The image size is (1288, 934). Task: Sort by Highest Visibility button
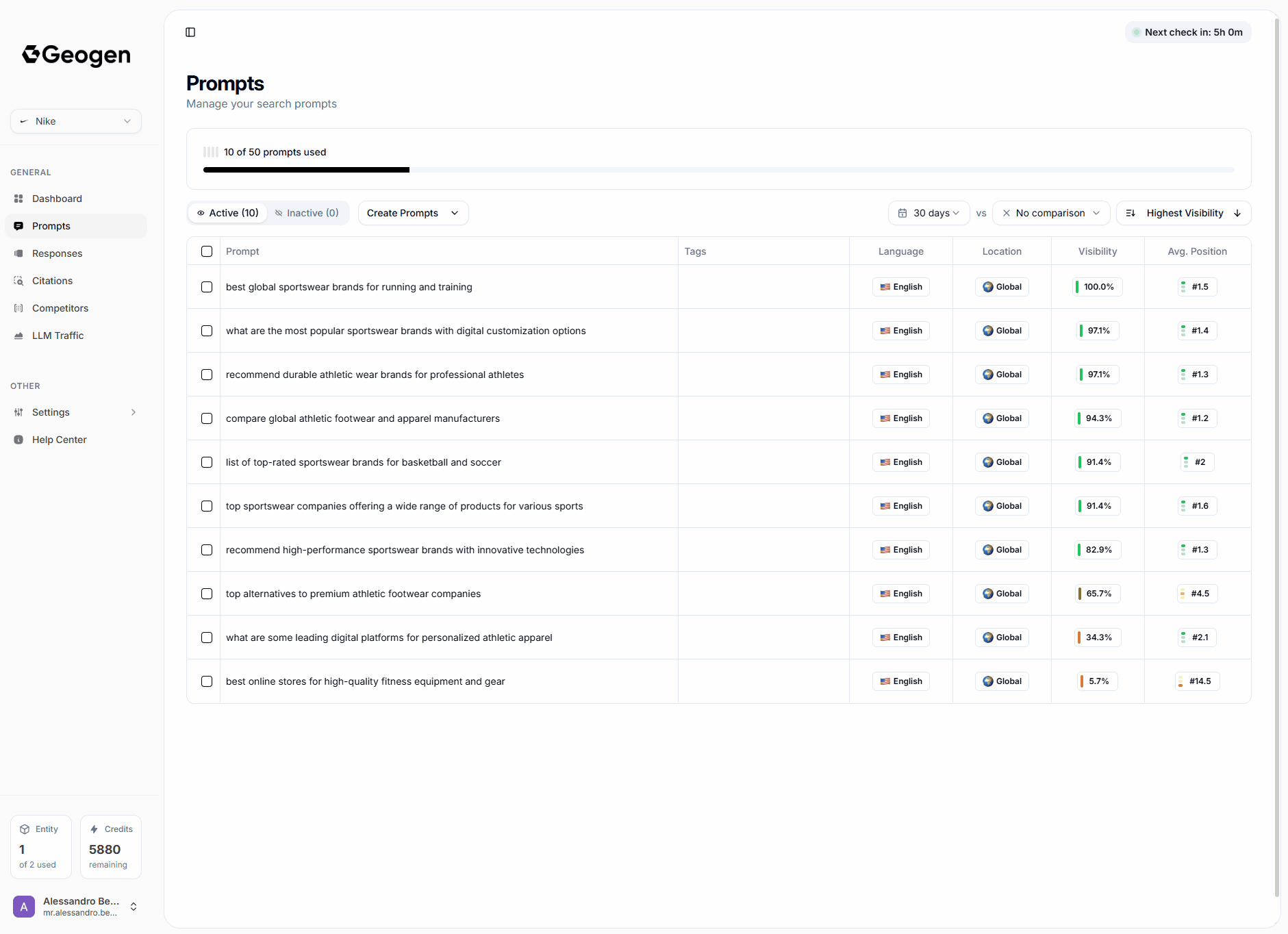[x=1183, y=213]
